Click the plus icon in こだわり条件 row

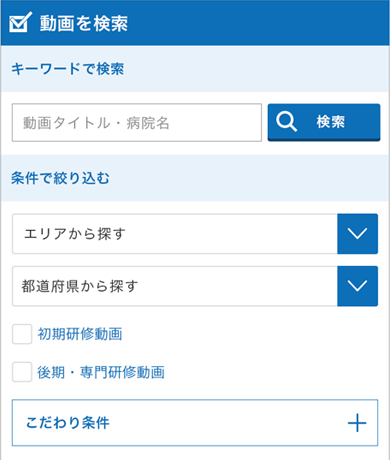coord(357,423)
